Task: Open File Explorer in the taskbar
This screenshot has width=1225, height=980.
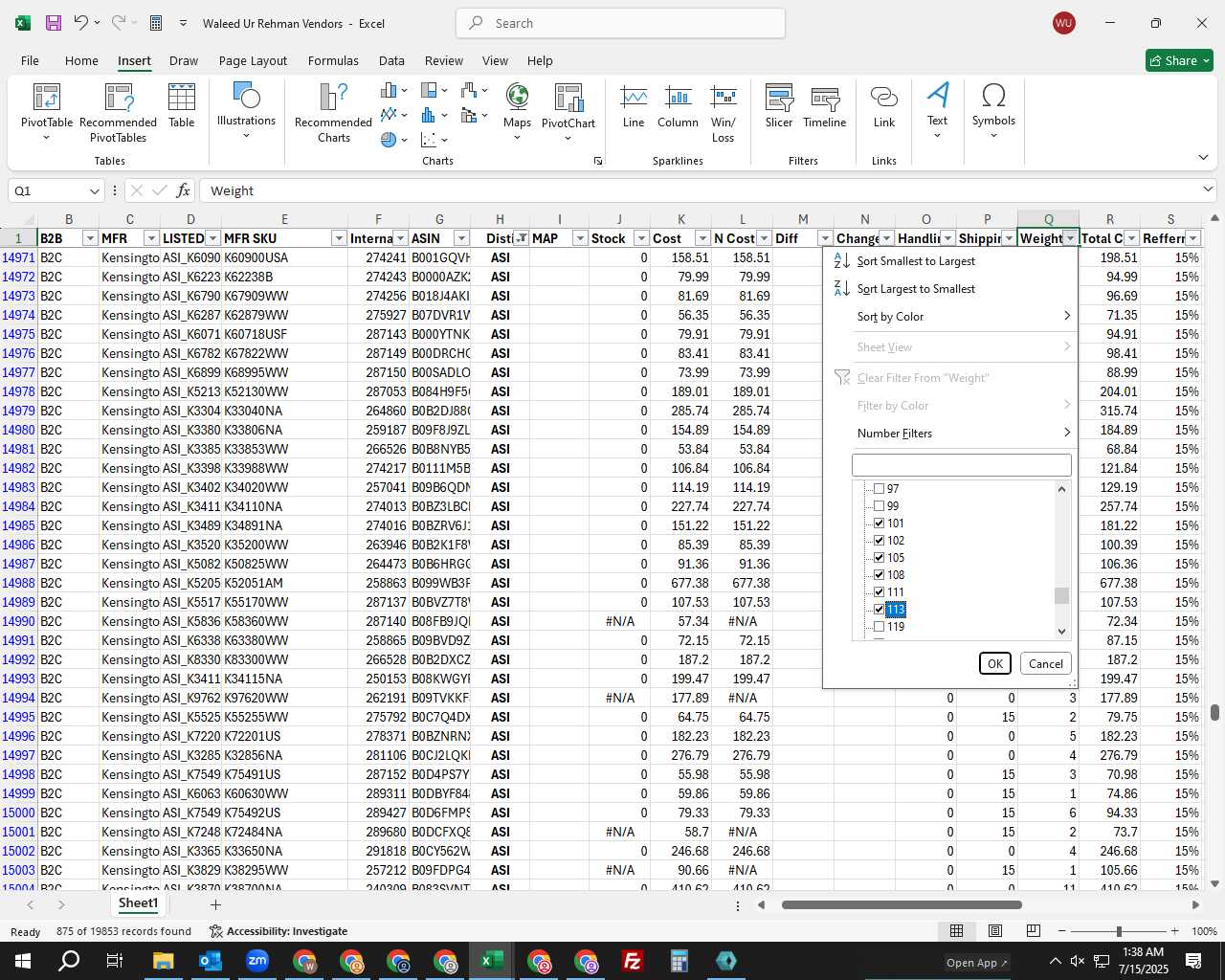Action: pyautogui.click(x=164, y=961)
